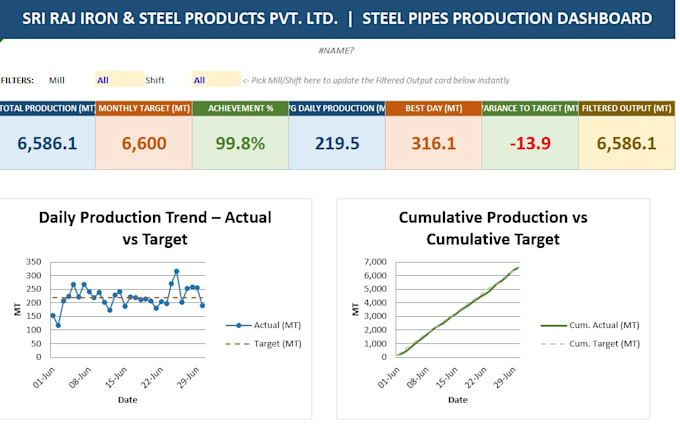Click the Monthly Target (MT) header label
Screen dimensions: 680x428
click(144, 108)
